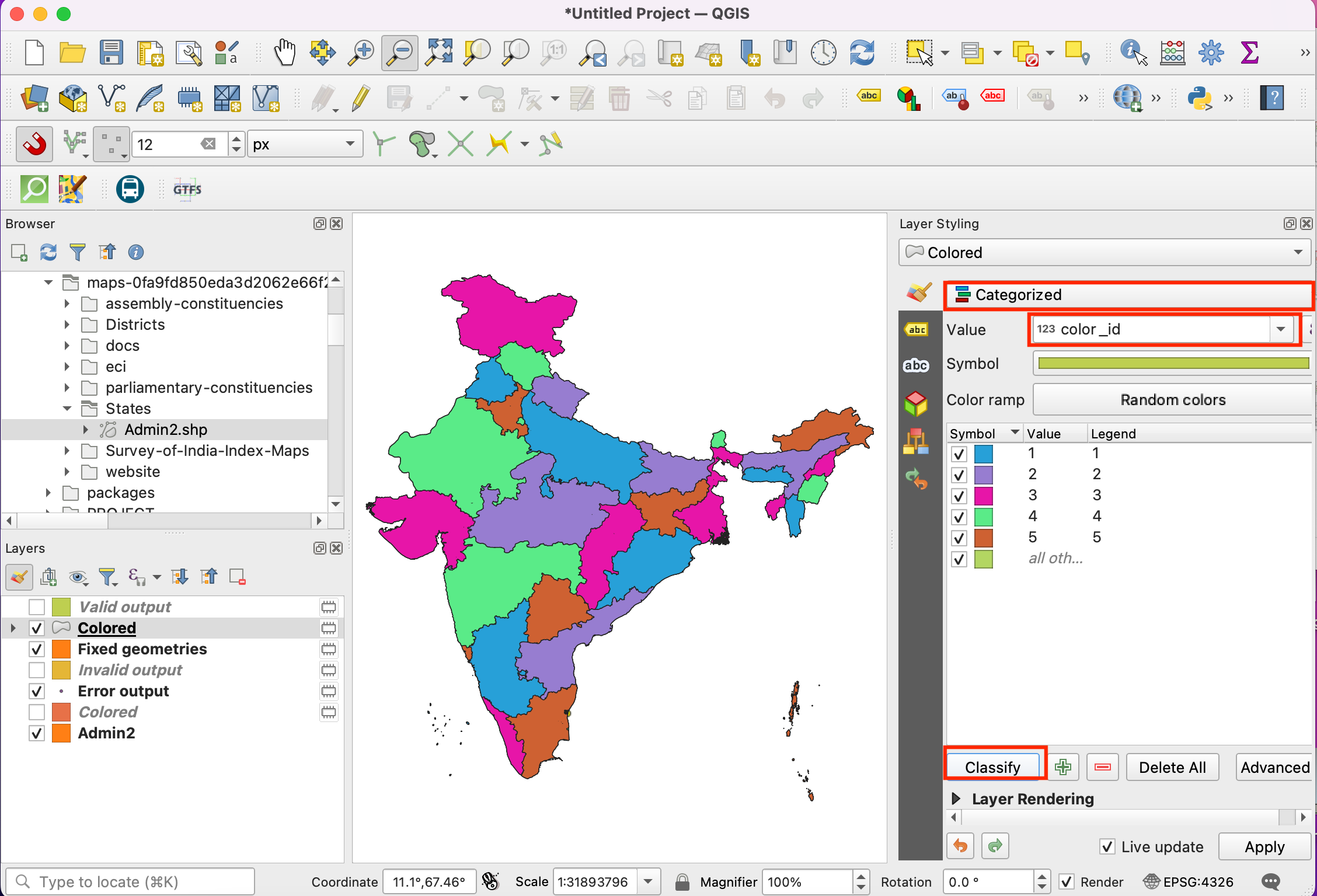Screen dimensions: 1317x896
Task: Toggle the snapping magnet icon
Action: coord(34,144)
